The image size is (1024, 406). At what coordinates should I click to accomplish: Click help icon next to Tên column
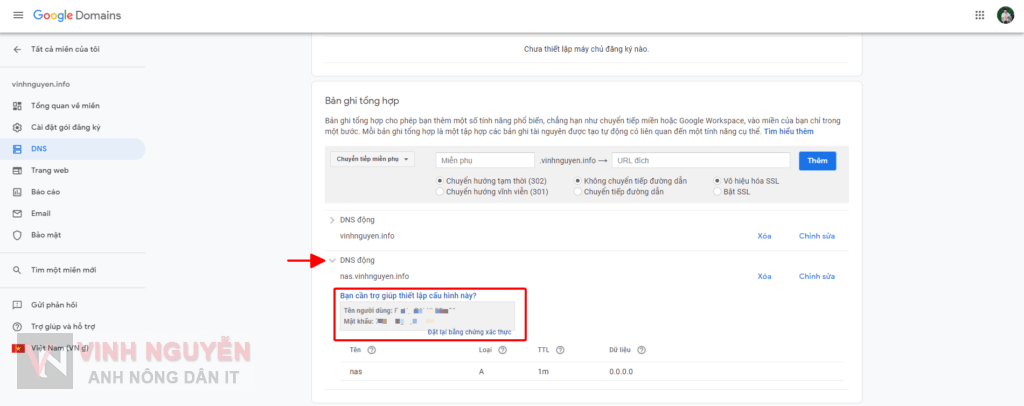click(372, 350)
